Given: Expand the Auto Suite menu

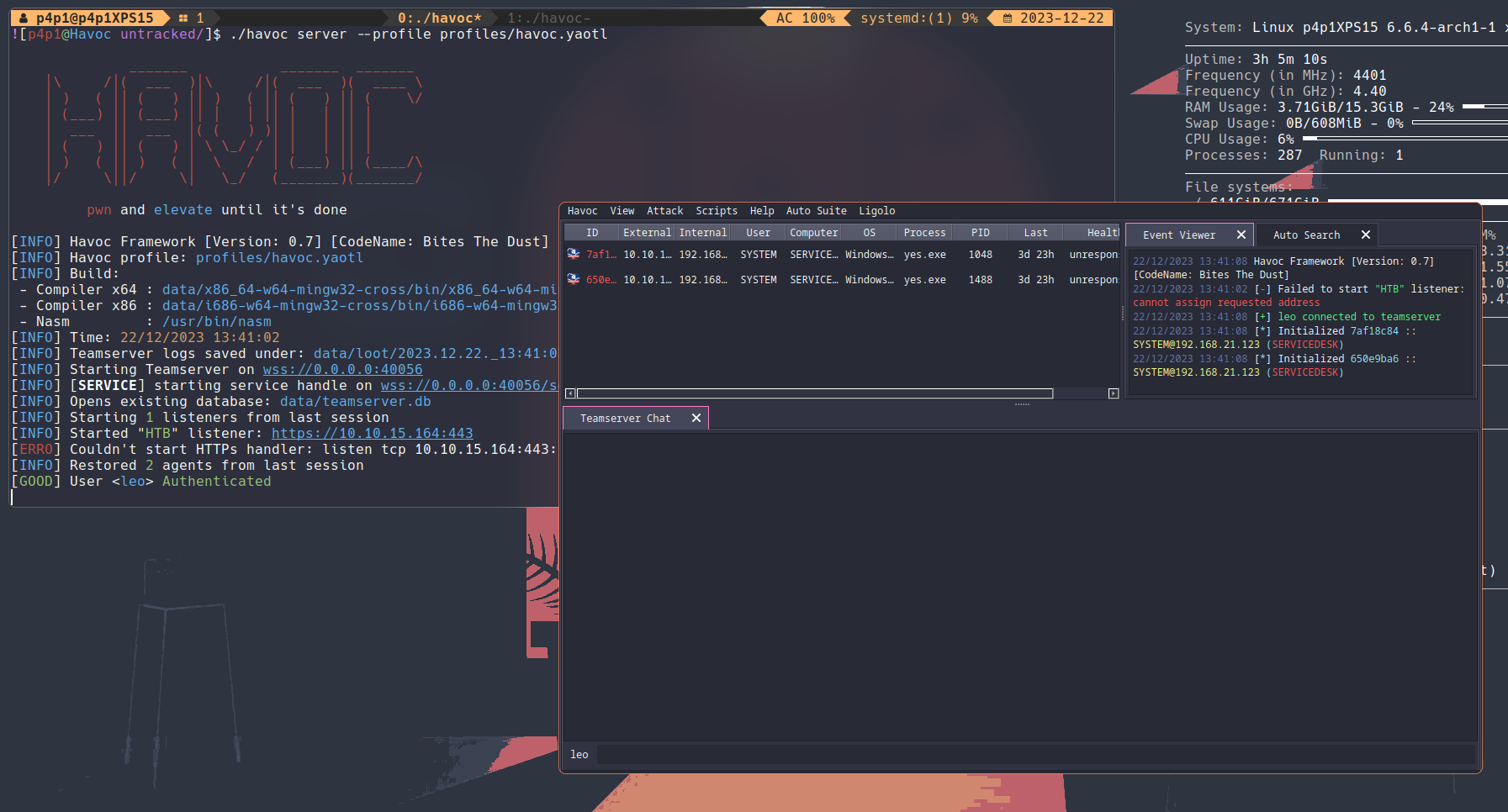Looking at the screenshot, I should 816,211.
